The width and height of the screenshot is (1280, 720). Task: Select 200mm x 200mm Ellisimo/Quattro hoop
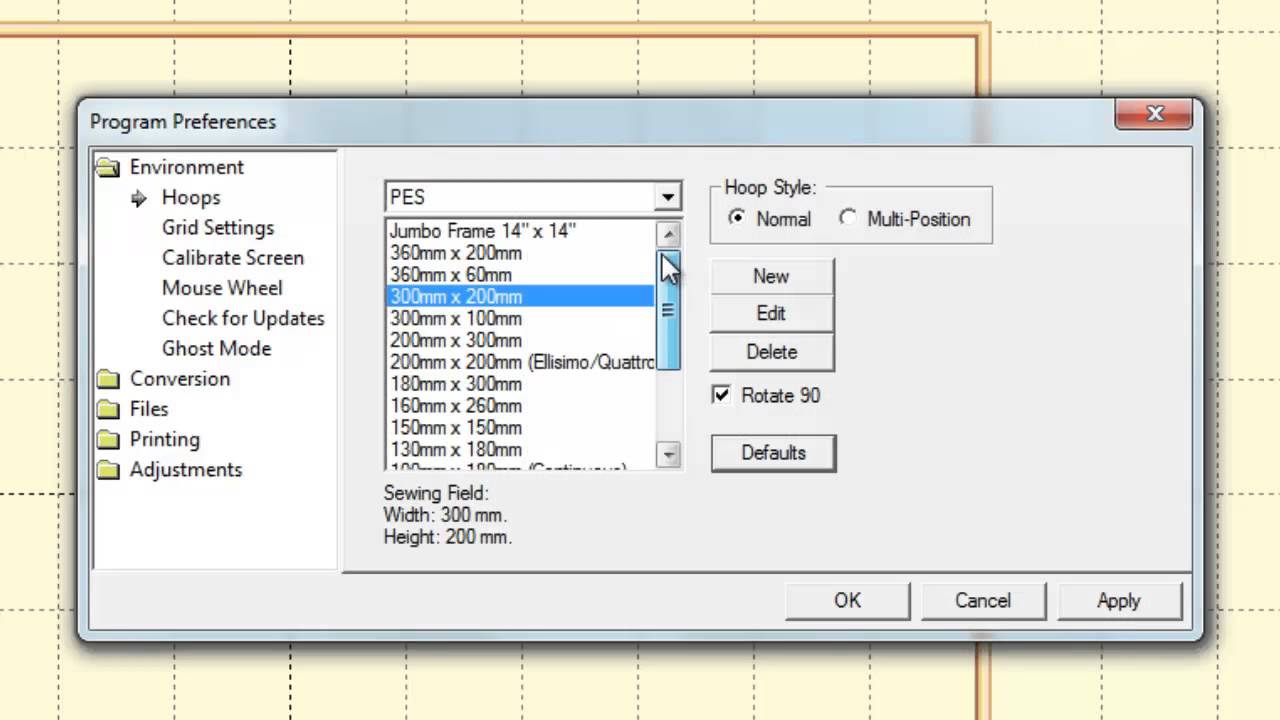(x=520, y=363)
